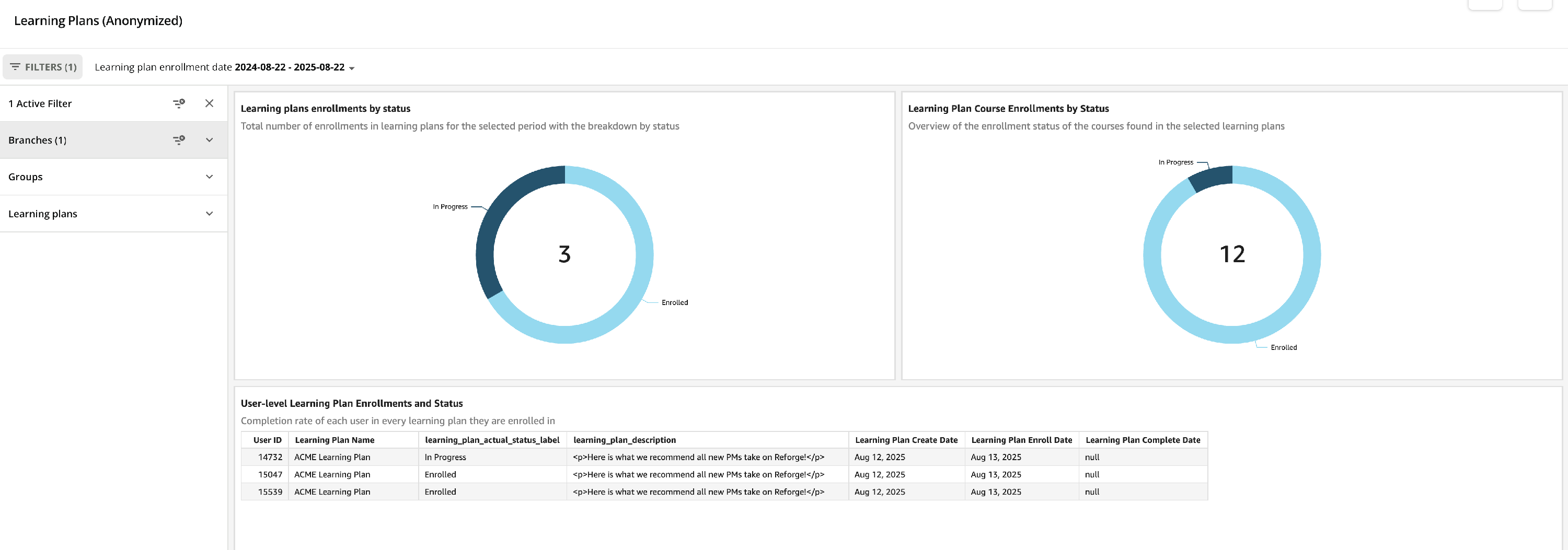Sort by Learning Plan Name column header
This screenshot has height=550, width=1568.
coord(335,440)
